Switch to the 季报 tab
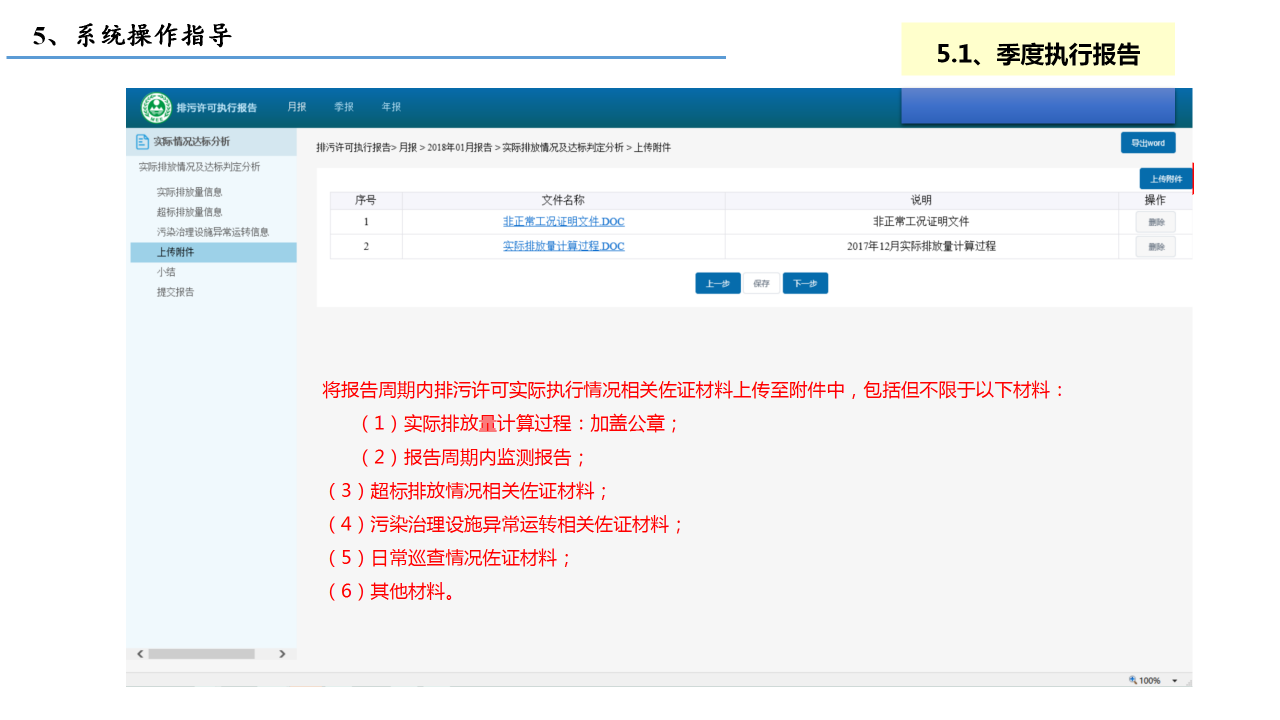Viewport: 1280px width, 720px height. [344, 107]
